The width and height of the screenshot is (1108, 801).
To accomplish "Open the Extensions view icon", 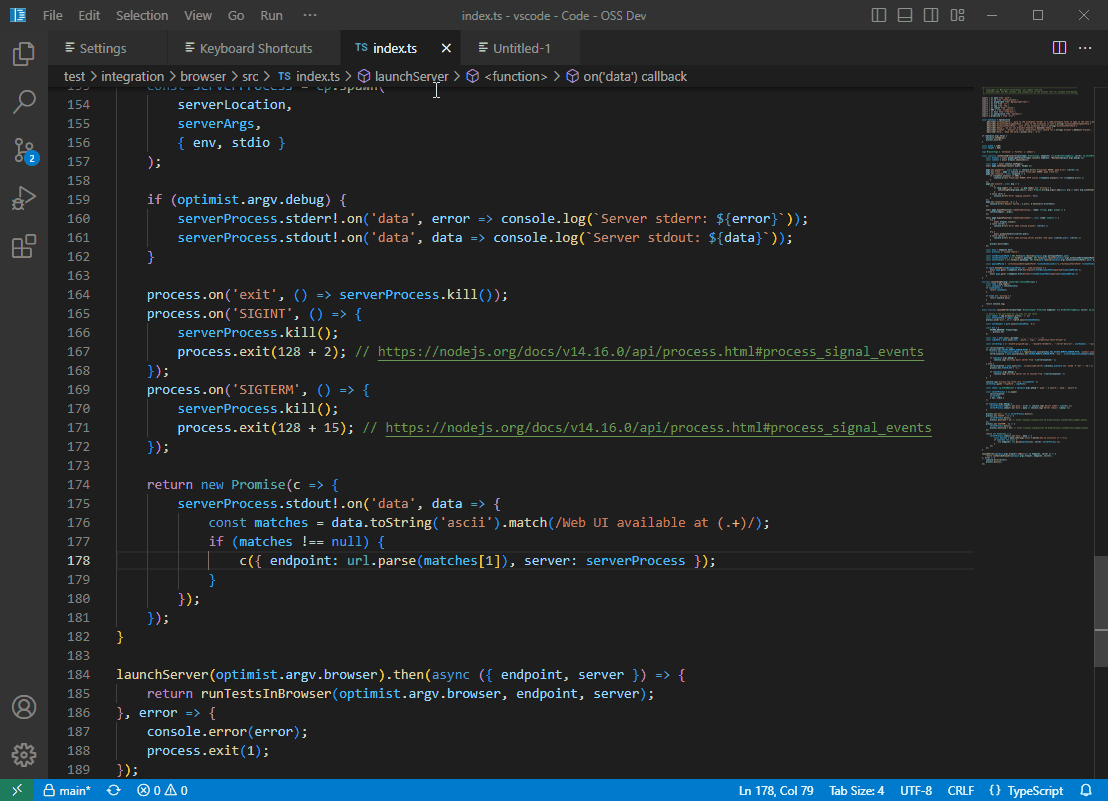I will (24, 247).
